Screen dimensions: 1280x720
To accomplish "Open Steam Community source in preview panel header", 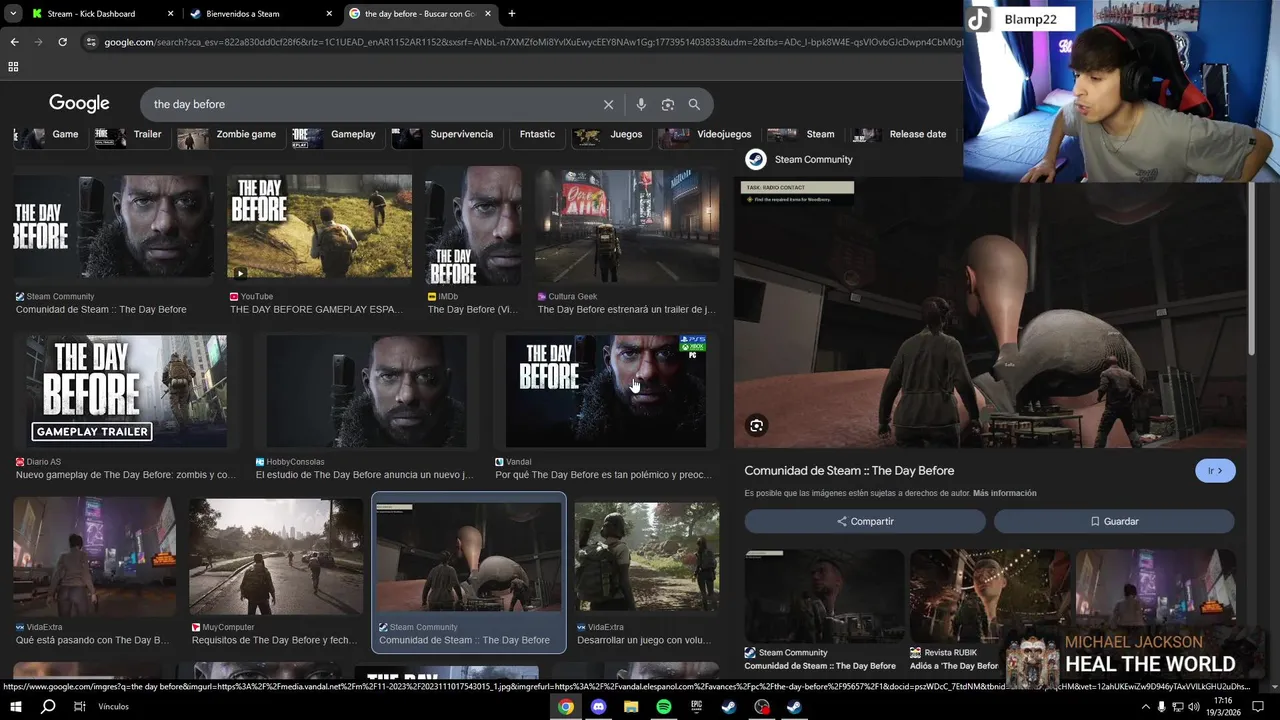I will pyautogui.click(x=800, y=159).
